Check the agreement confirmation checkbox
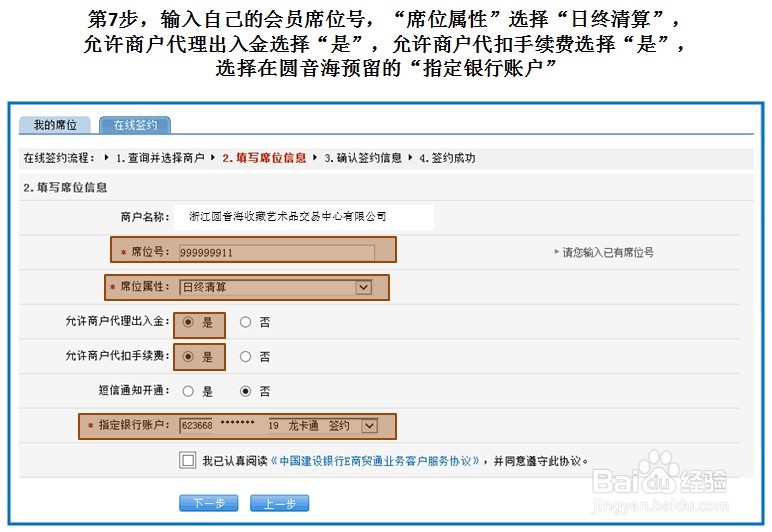 tap(188, 461)
